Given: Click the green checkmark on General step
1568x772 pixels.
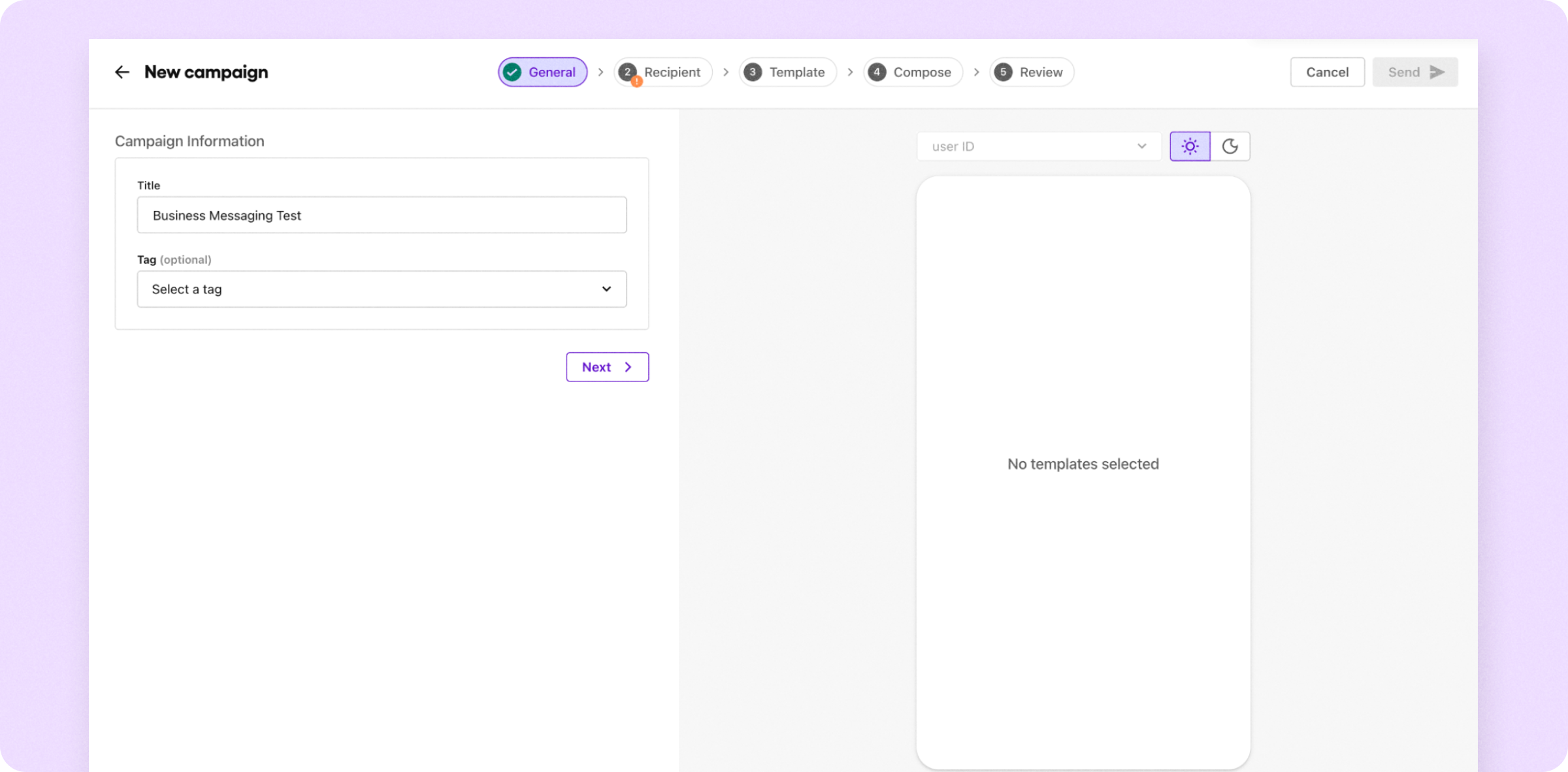Looking at the screenshot, I should click(512, 72).
